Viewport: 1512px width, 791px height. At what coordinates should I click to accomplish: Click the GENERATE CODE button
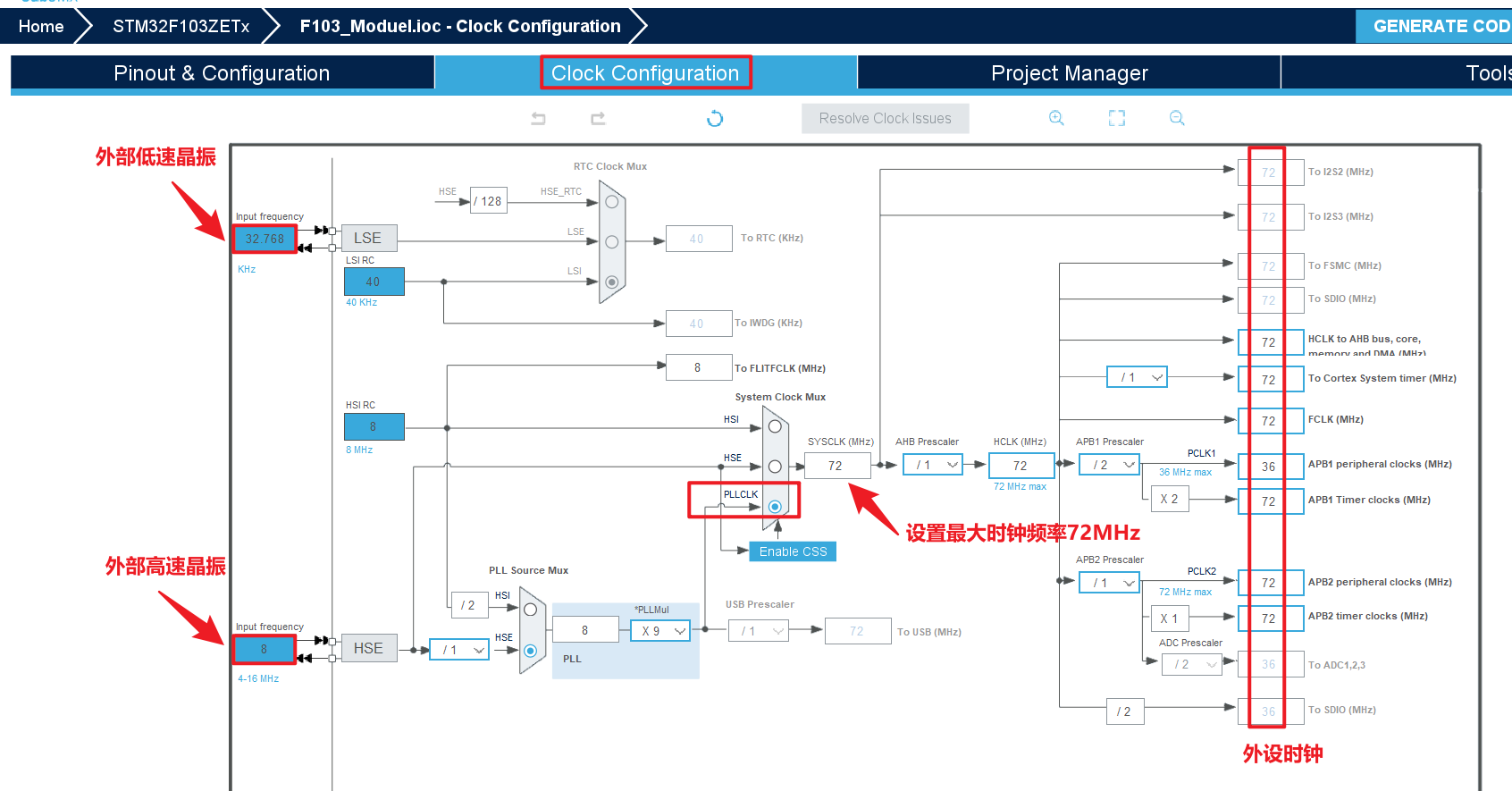(x=1433, y=26)
